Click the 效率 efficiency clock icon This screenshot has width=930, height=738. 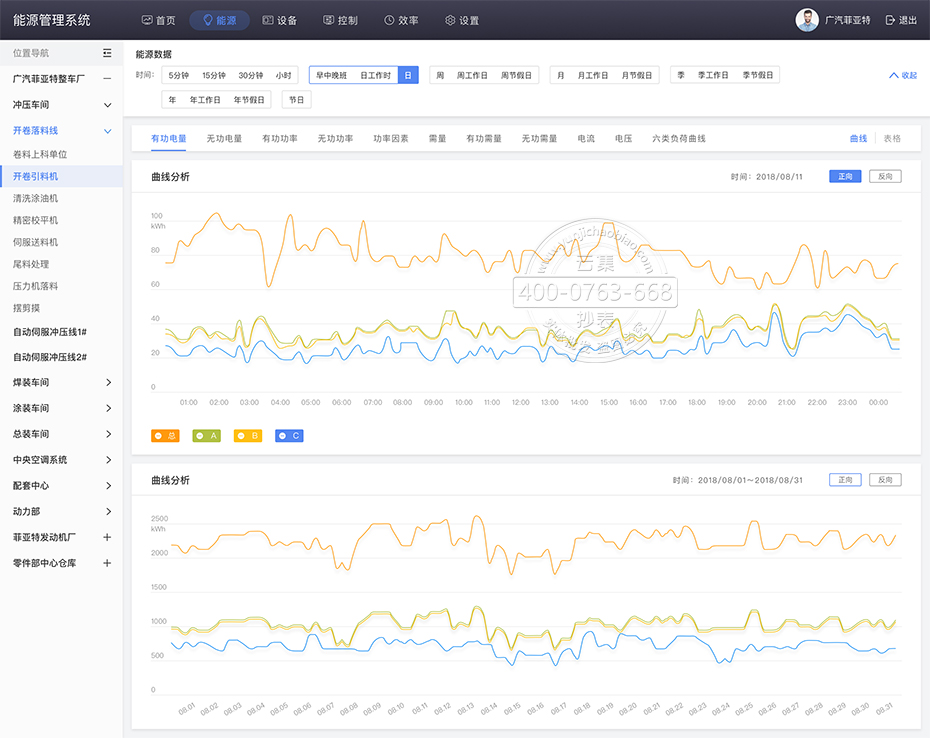pos(389,20)
